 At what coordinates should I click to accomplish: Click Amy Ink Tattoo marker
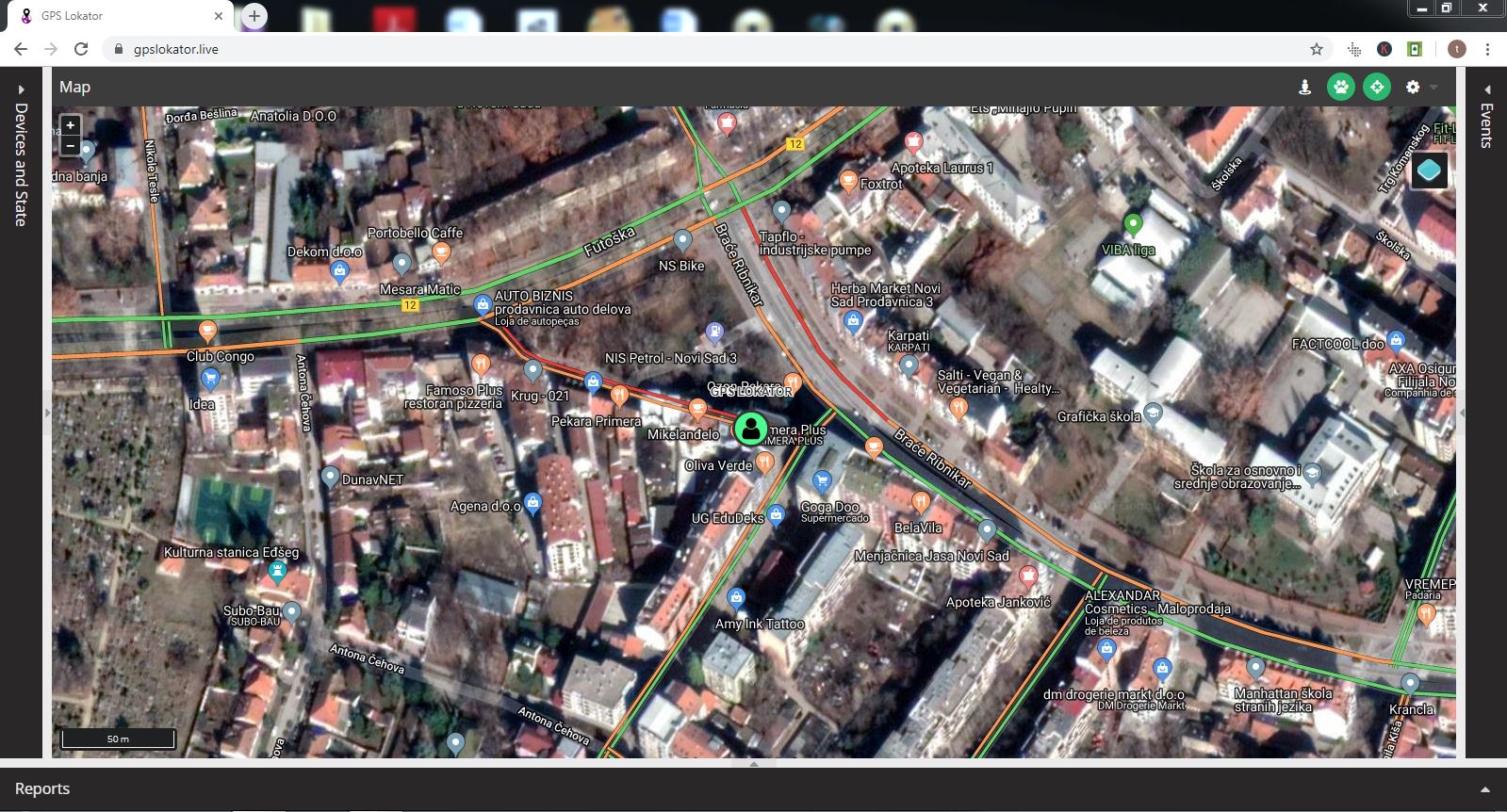point(736,598)
